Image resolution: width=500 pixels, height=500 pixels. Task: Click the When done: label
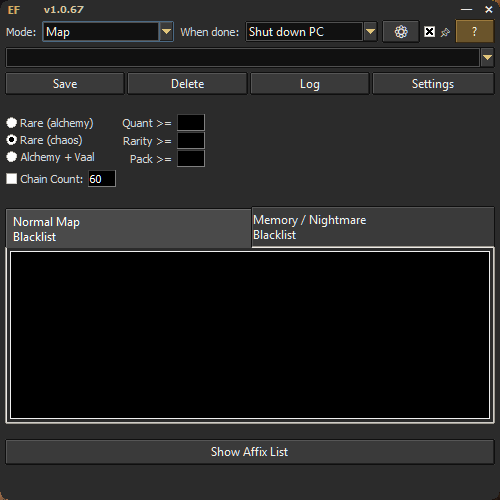click(210, 32)
